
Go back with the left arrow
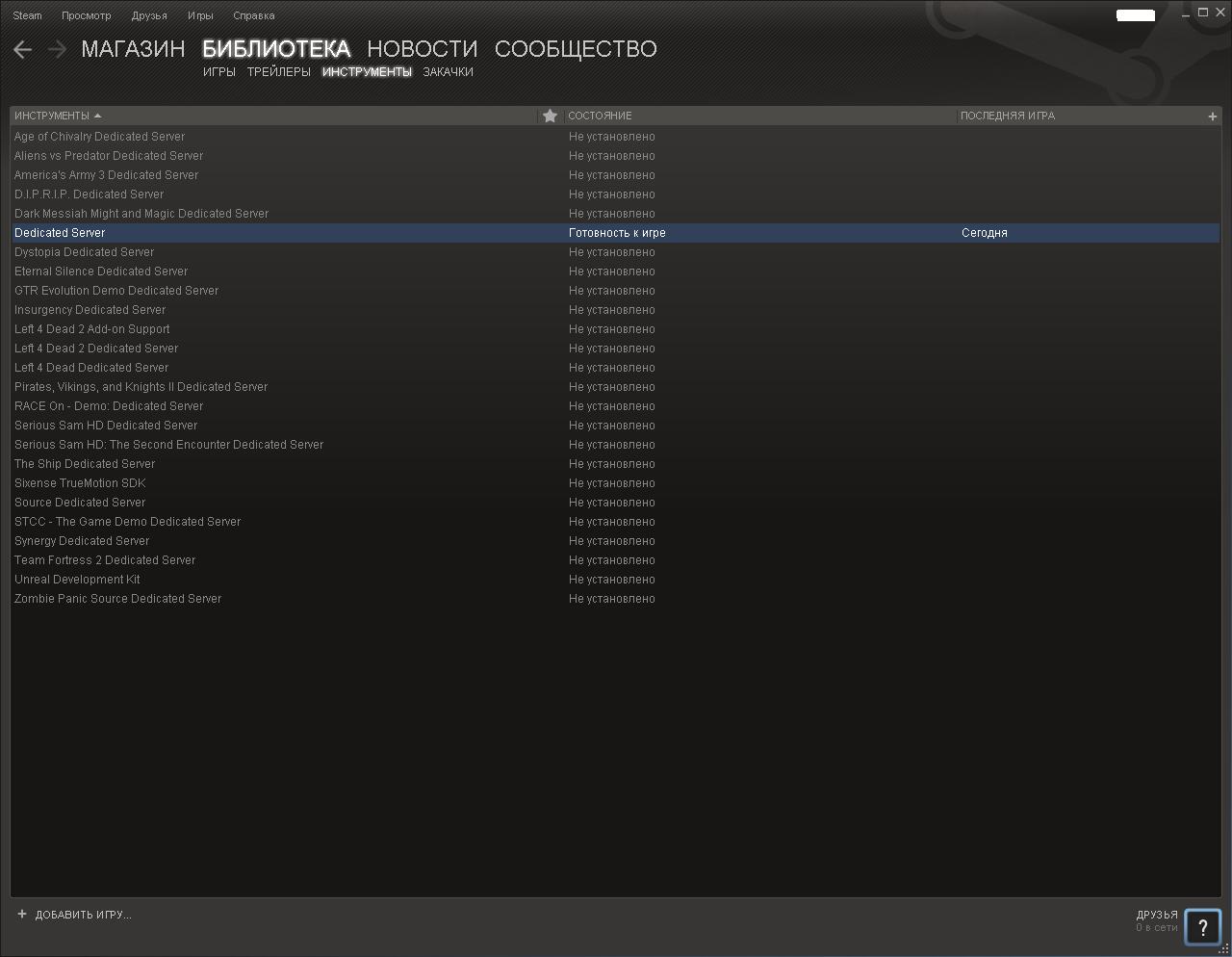click(x=23, y=49)
